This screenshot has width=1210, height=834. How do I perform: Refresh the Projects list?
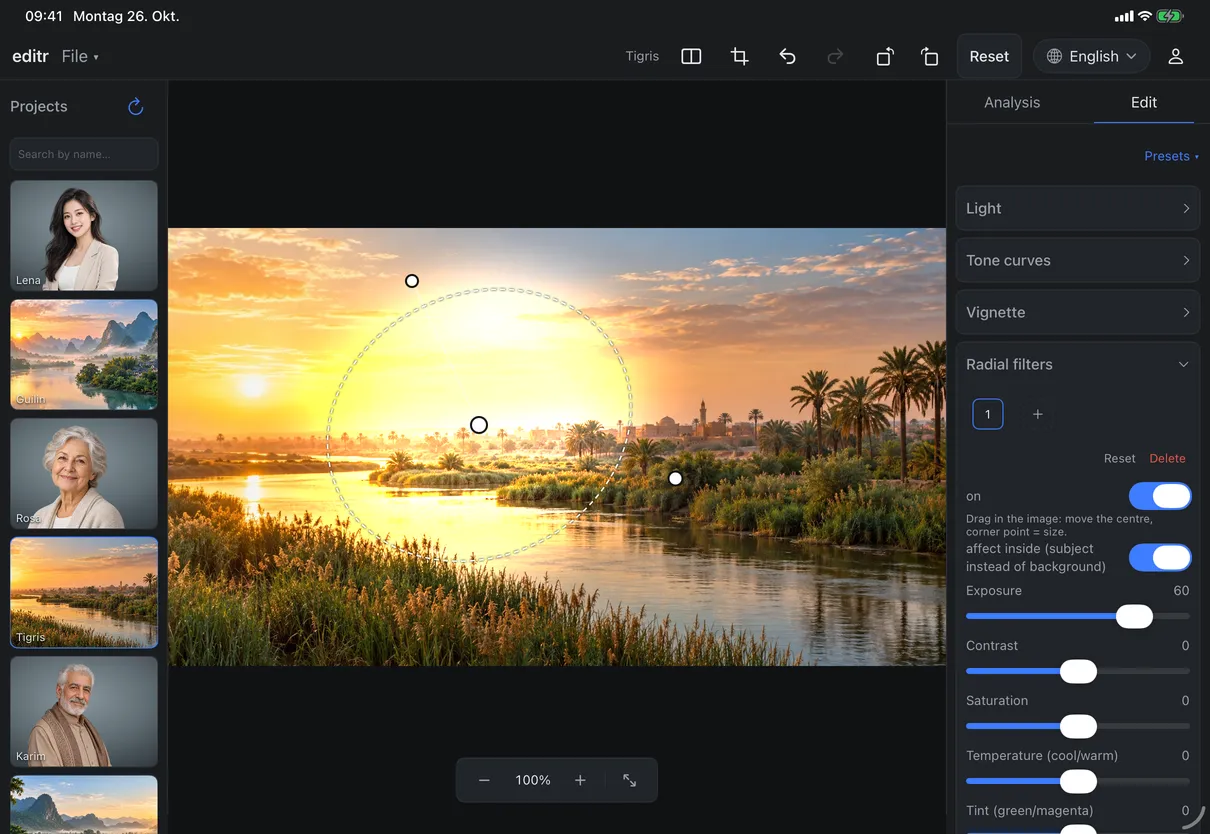[136, 106]
